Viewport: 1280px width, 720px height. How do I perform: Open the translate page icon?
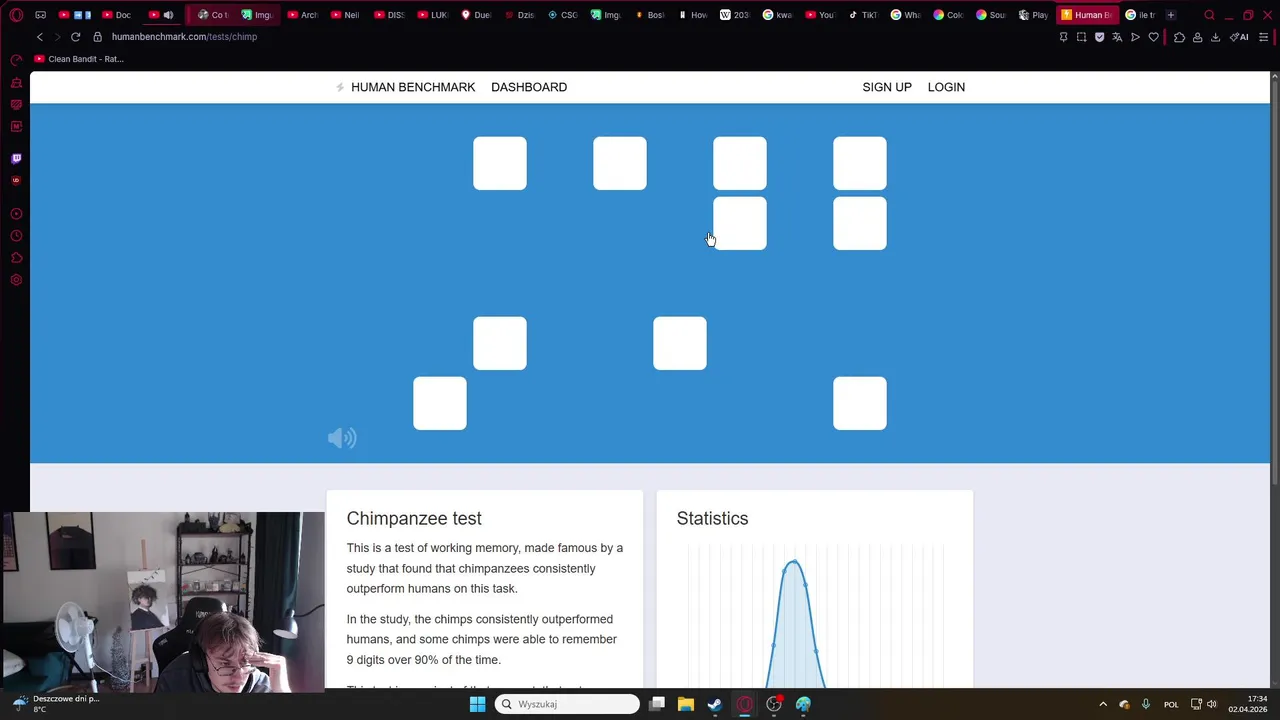(1117, 37)
